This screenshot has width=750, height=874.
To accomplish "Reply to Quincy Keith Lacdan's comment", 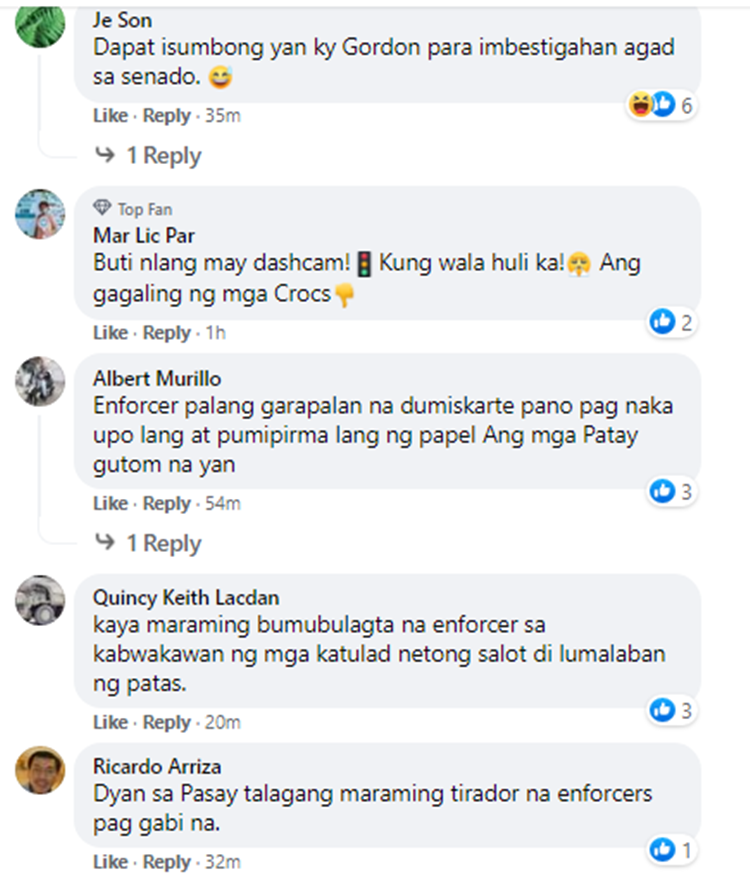I will tap(167, 722).
